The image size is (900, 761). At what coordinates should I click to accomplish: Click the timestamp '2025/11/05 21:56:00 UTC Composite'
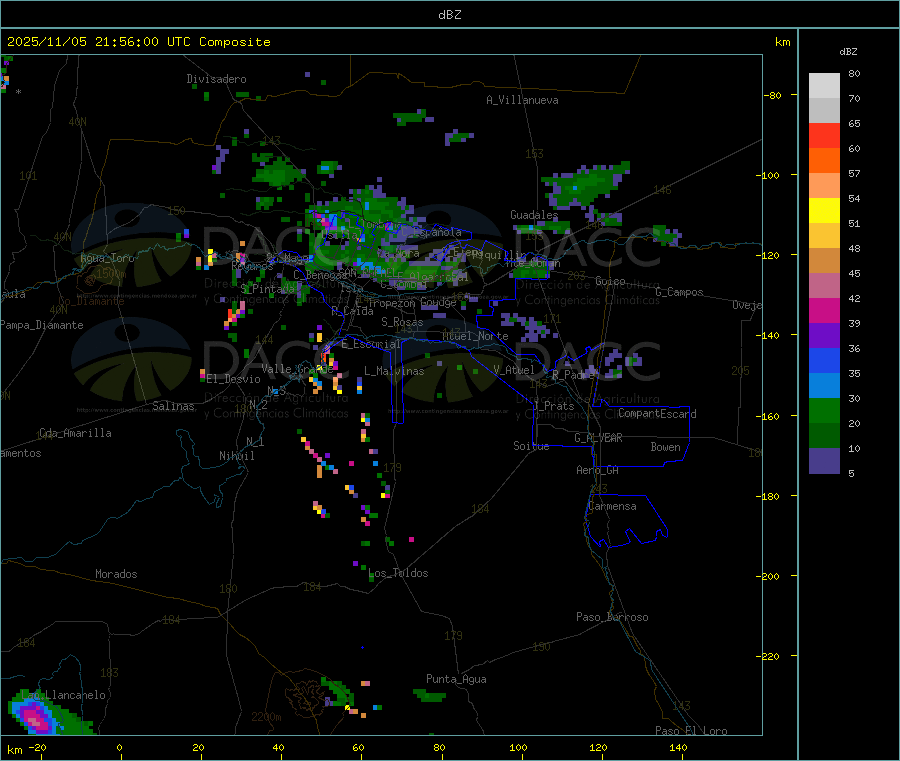[138, 42]
